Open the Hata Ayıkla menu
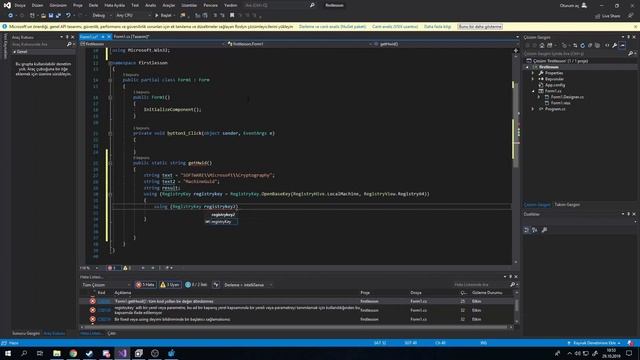 (x=115, y=5)
